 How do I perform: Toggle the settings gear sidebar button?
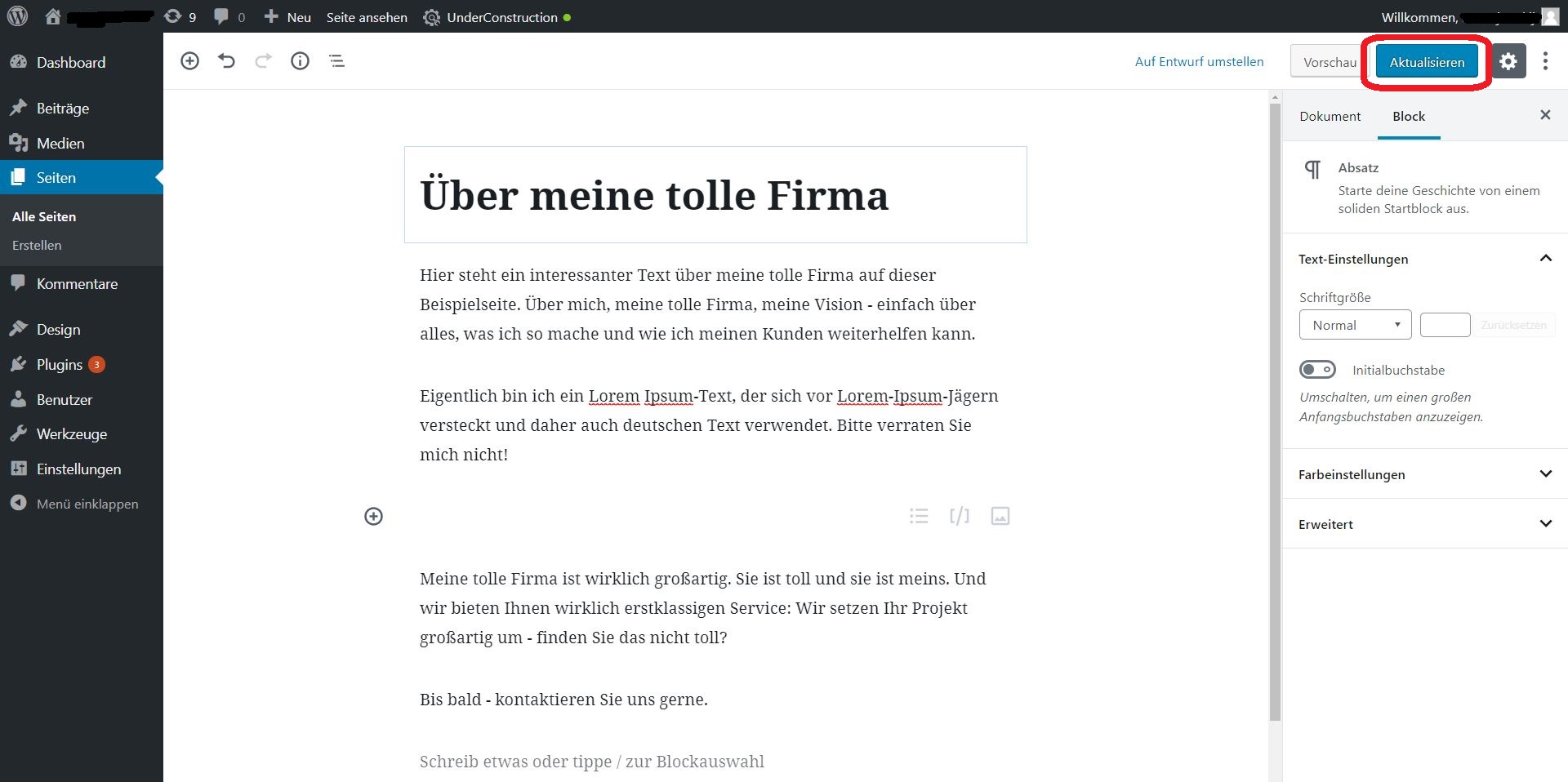pos(1508,61)
